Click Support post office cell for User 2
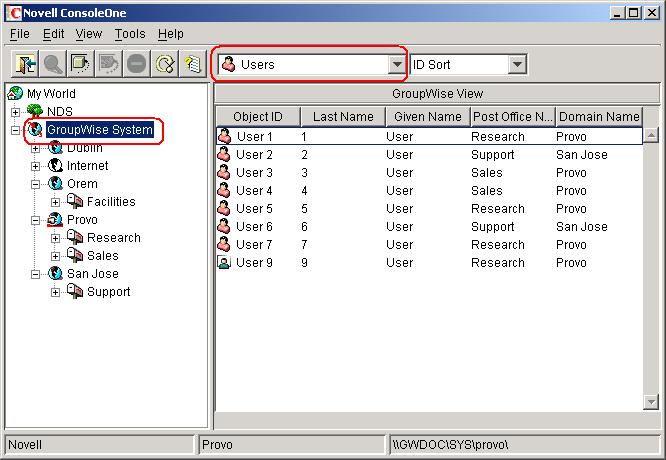Screen dimensions: 666x460 coord(493,155)
